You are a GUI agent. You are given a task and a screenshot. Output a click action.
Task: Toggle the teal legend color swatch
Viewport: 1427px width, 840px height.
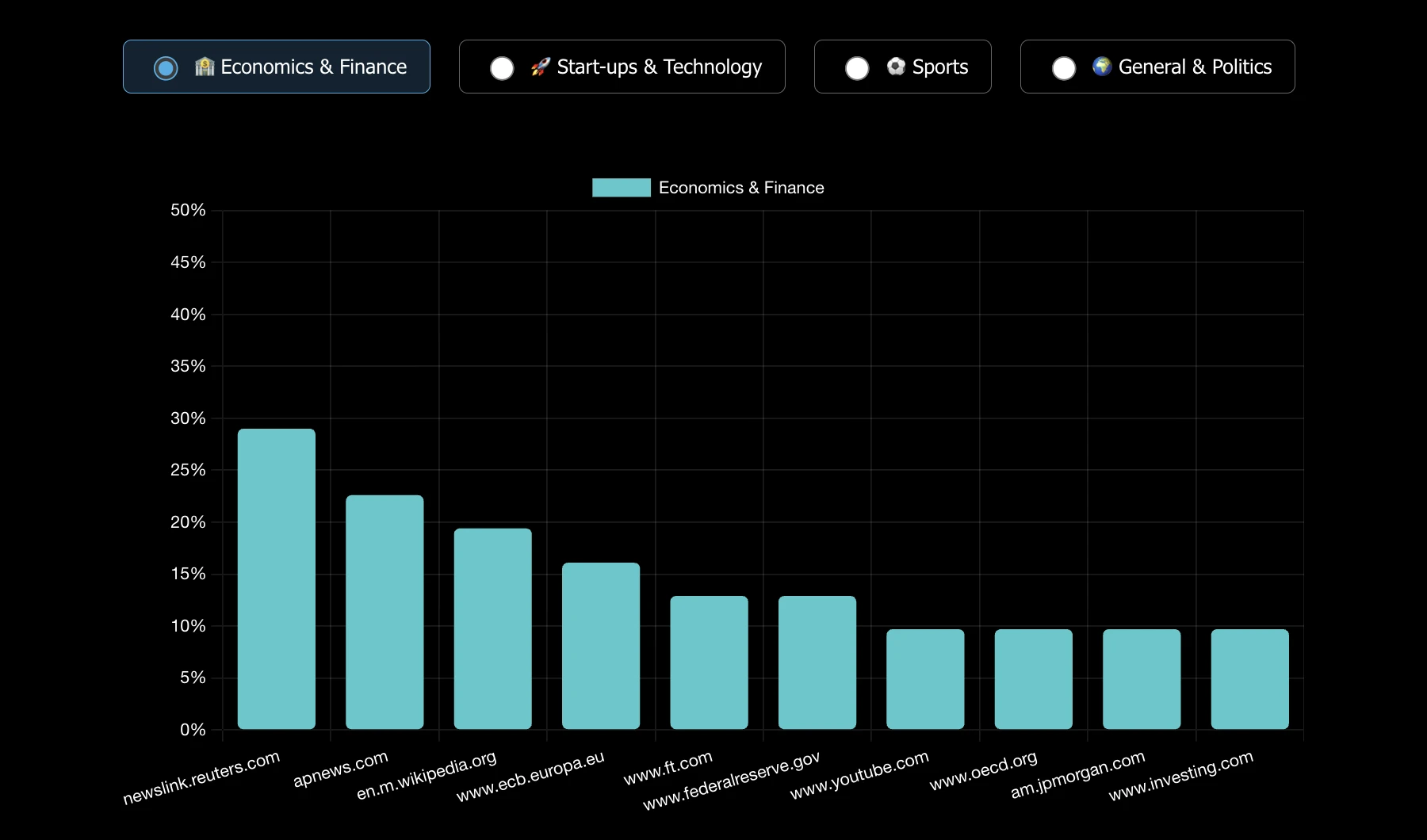tap(622, 188)
